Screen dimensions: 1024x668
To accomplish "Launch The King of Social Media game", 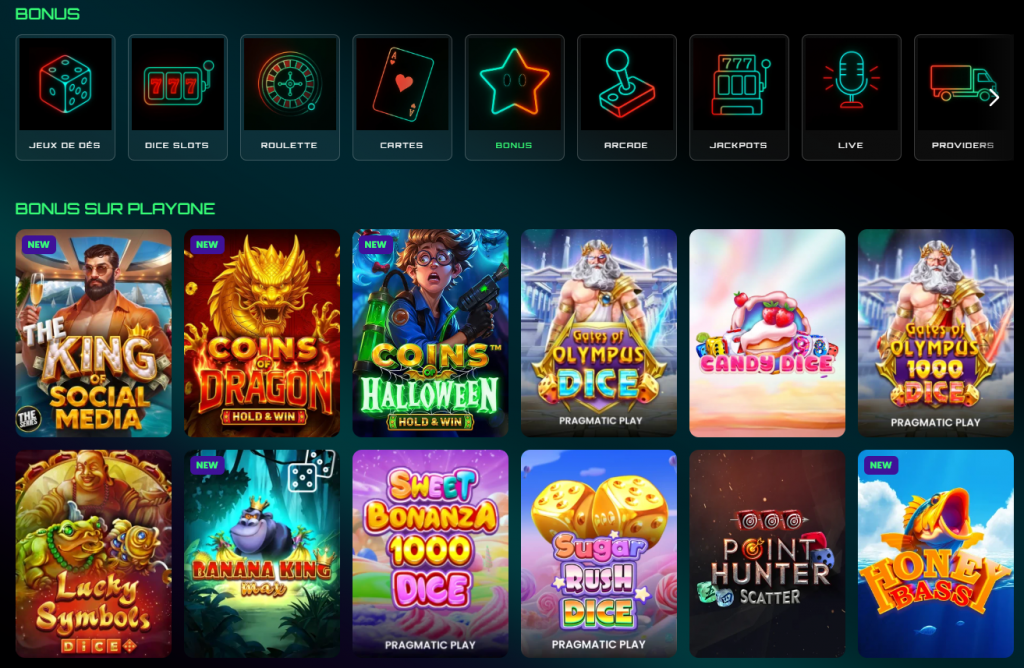I will click(x=93, y=332).
